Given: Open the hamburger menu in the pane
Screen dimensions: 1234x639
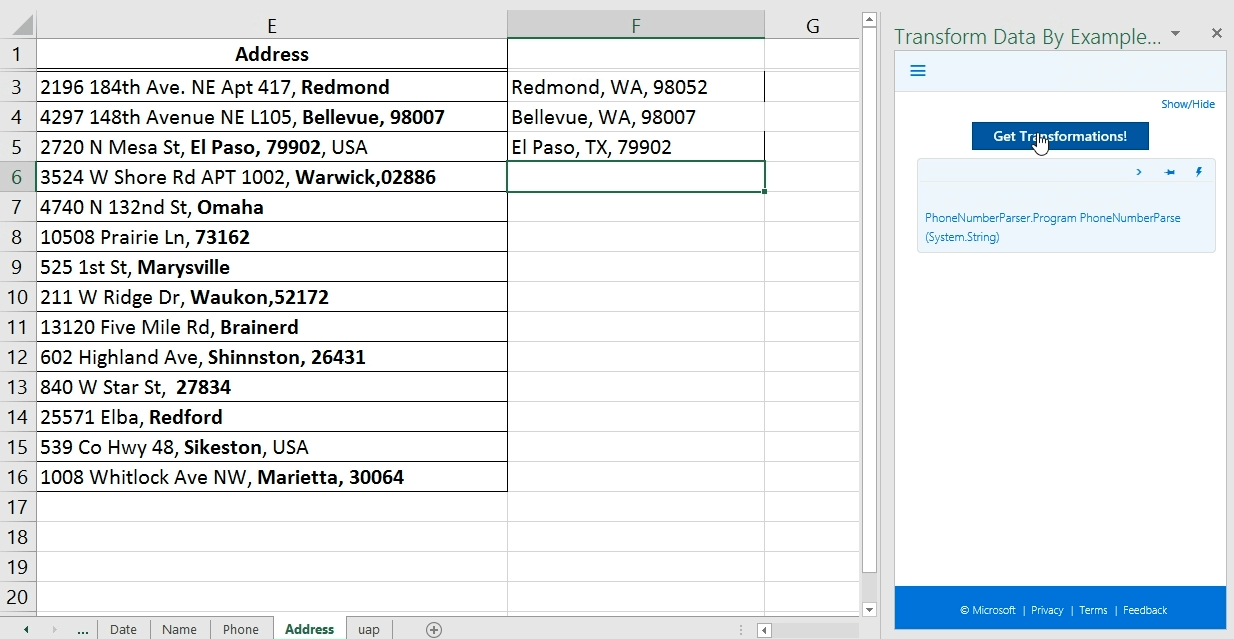Looking at the screenshot, I should tap(918, 71).
